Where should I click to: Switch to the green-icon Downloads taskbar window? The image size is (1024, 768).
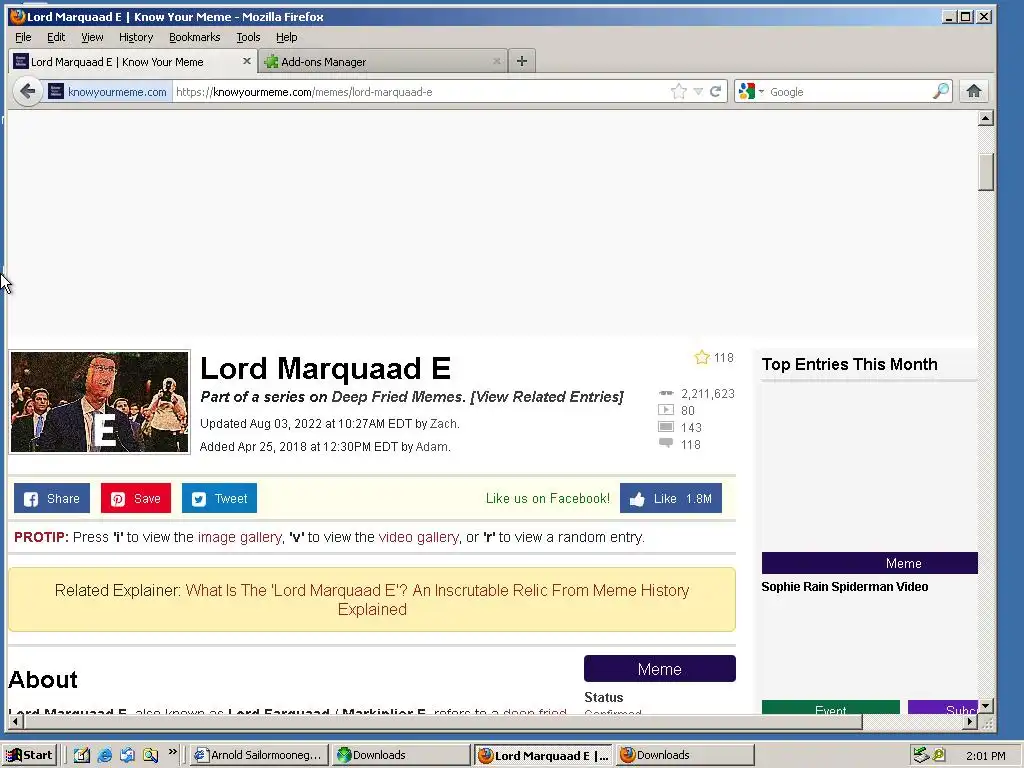coord(400,755)
